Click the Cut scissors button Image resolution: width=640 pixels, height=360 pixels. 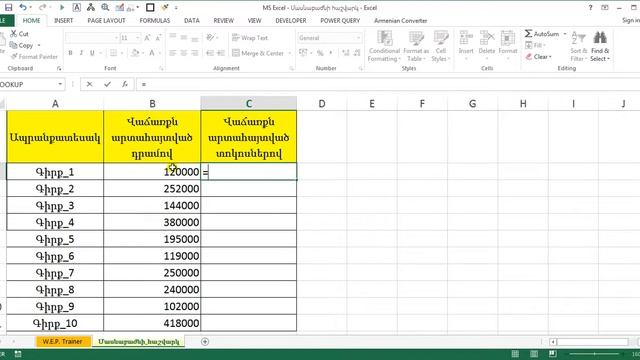tap(19, 34)
